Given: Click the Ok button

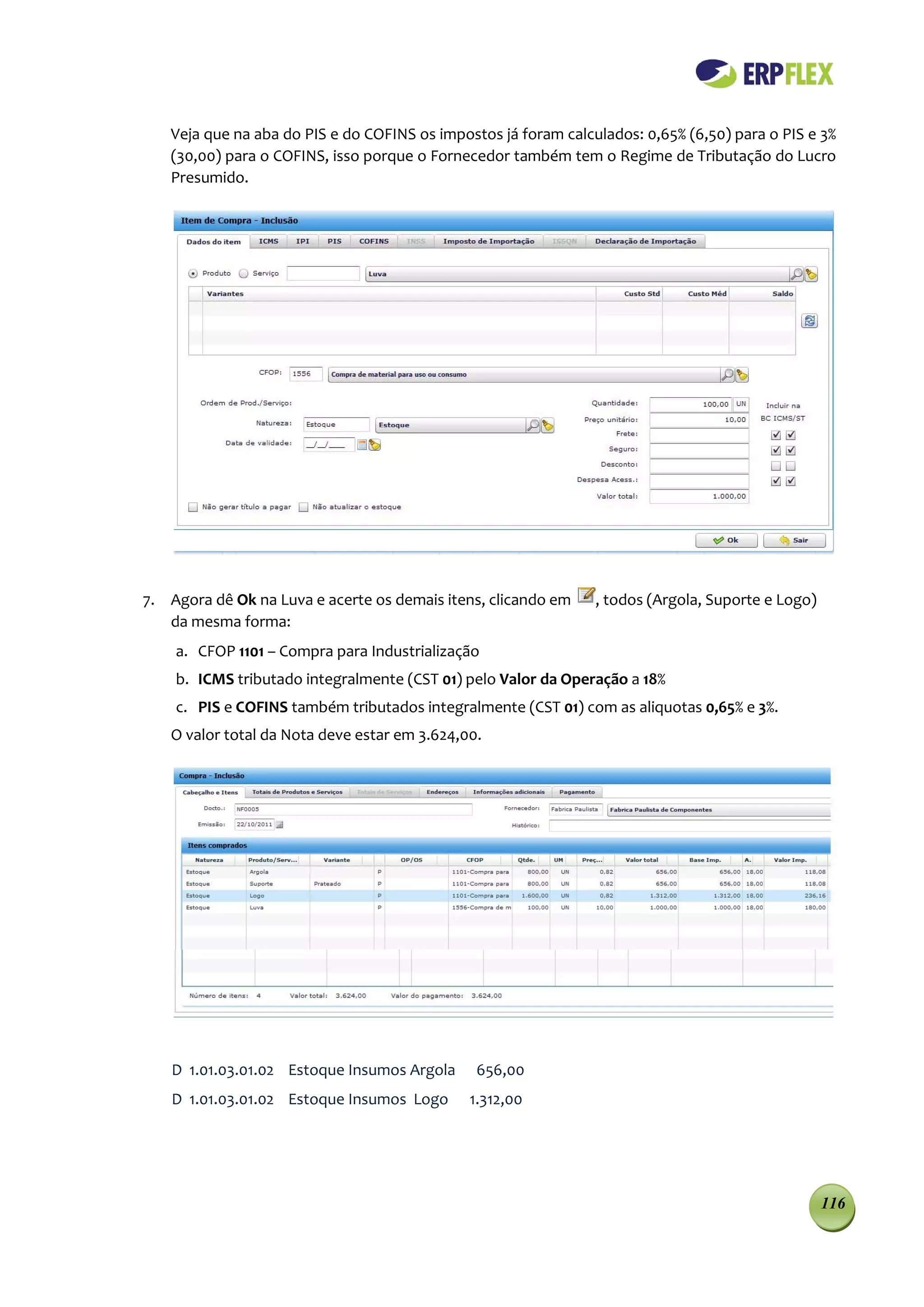Looking at the screenshot, I should (x=726, y=540).
